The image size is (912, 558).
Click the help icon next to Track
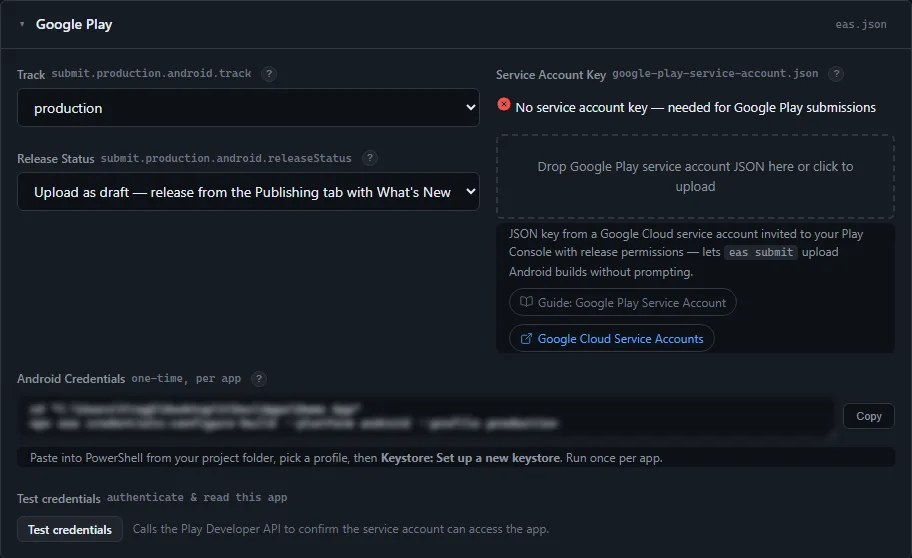click(x=269, y=74)
